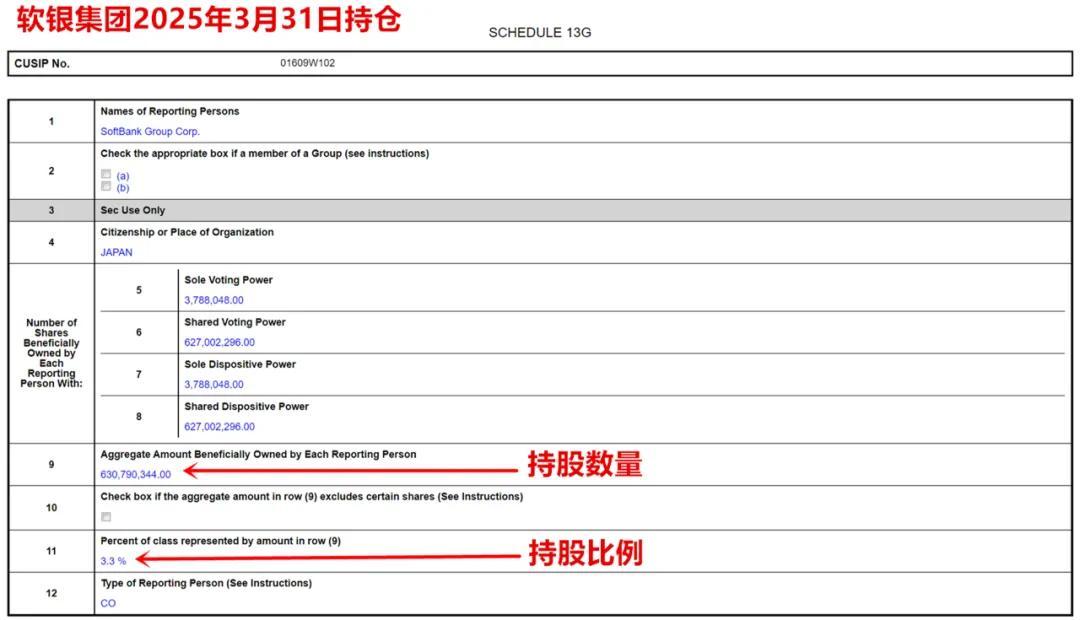
Task: Click the Percent of class represented label
Action: click(220, 541)
